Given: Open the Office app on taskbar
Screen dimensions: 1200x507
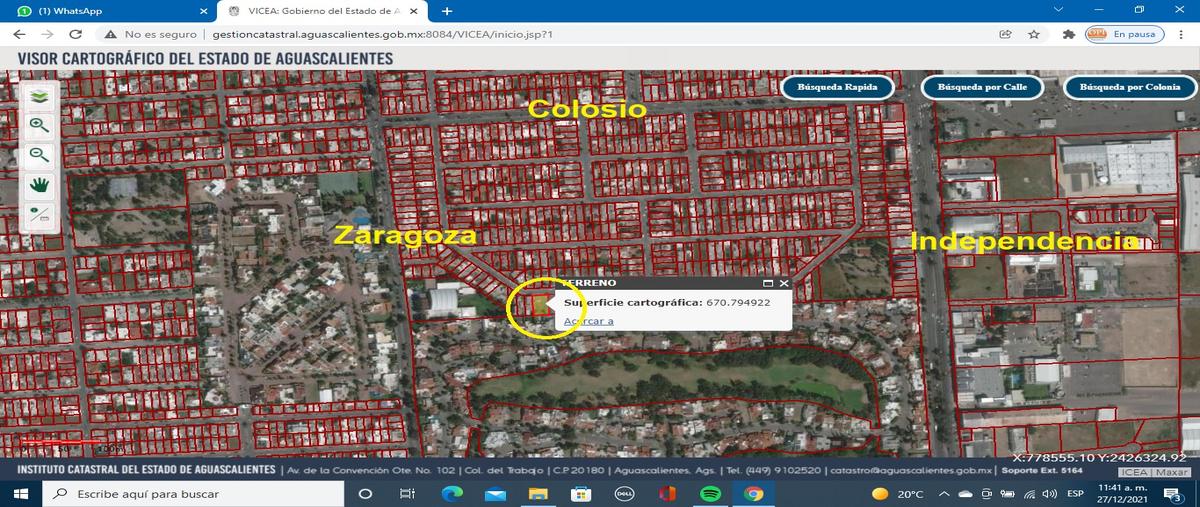Looking at the screenshot, I should 667,494.
